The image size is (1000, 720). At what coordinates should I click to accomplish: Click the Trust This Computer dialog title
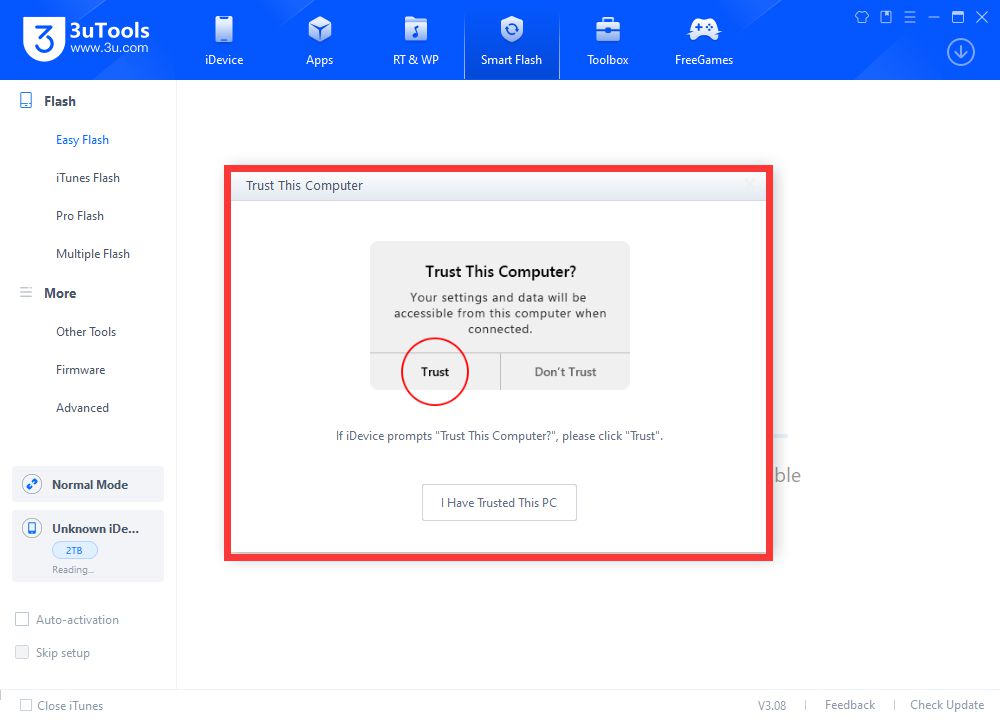pos(304,186)
